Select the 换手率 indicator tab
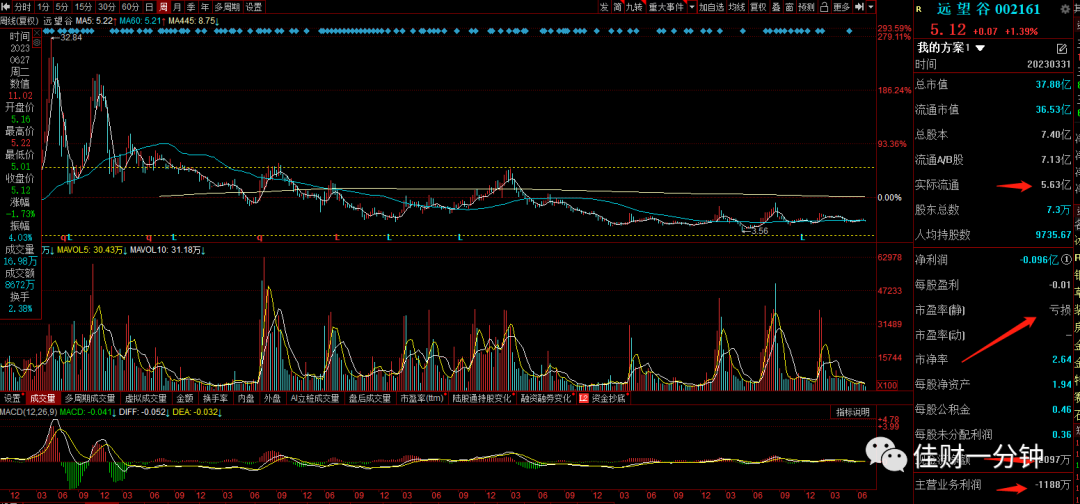The width and height of the screenshot is (1080, 504). click(x=216, y=398)
